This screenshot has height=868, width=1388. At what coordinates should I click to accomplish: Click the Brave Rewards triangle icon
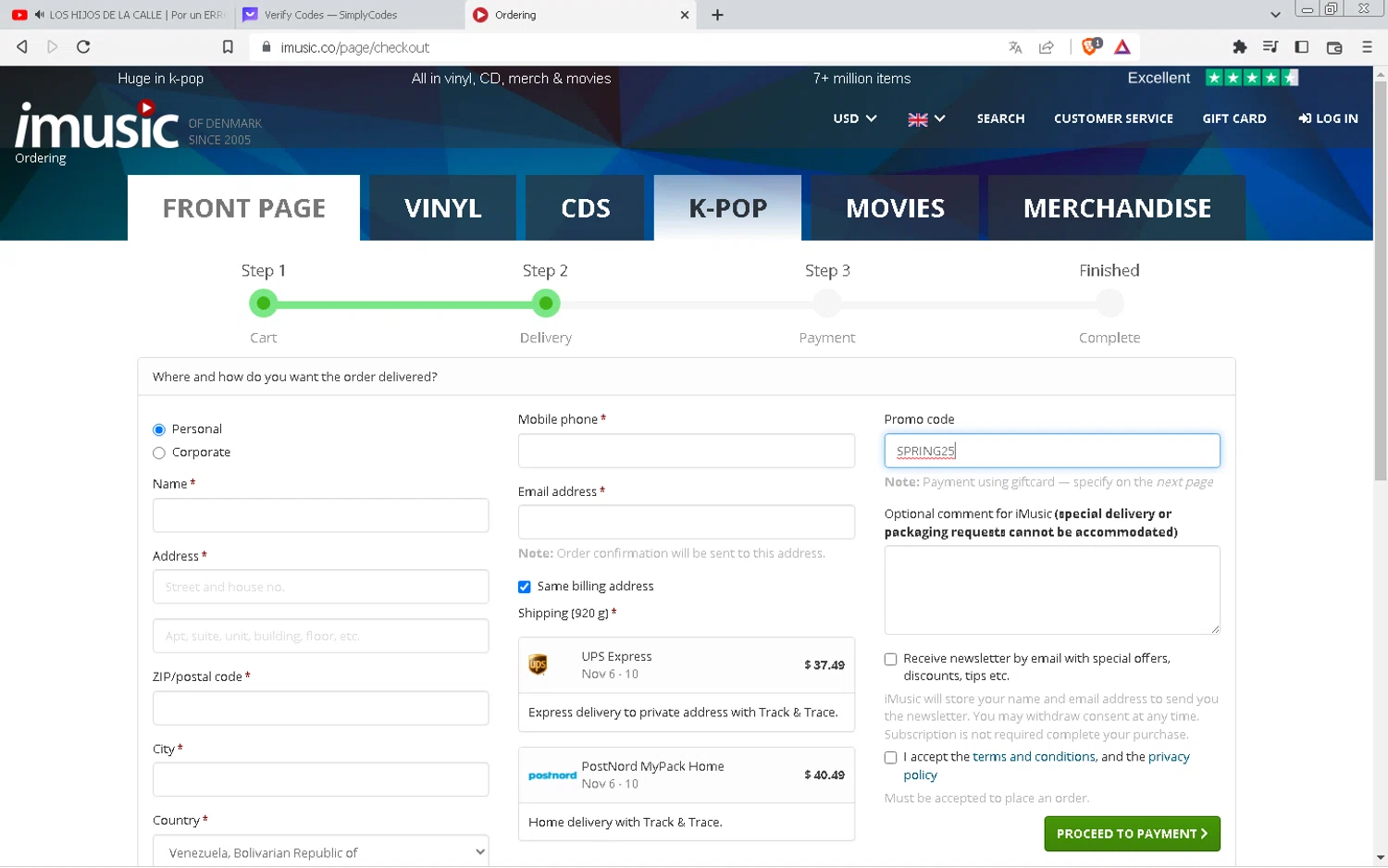click(x=1122, y=47)
